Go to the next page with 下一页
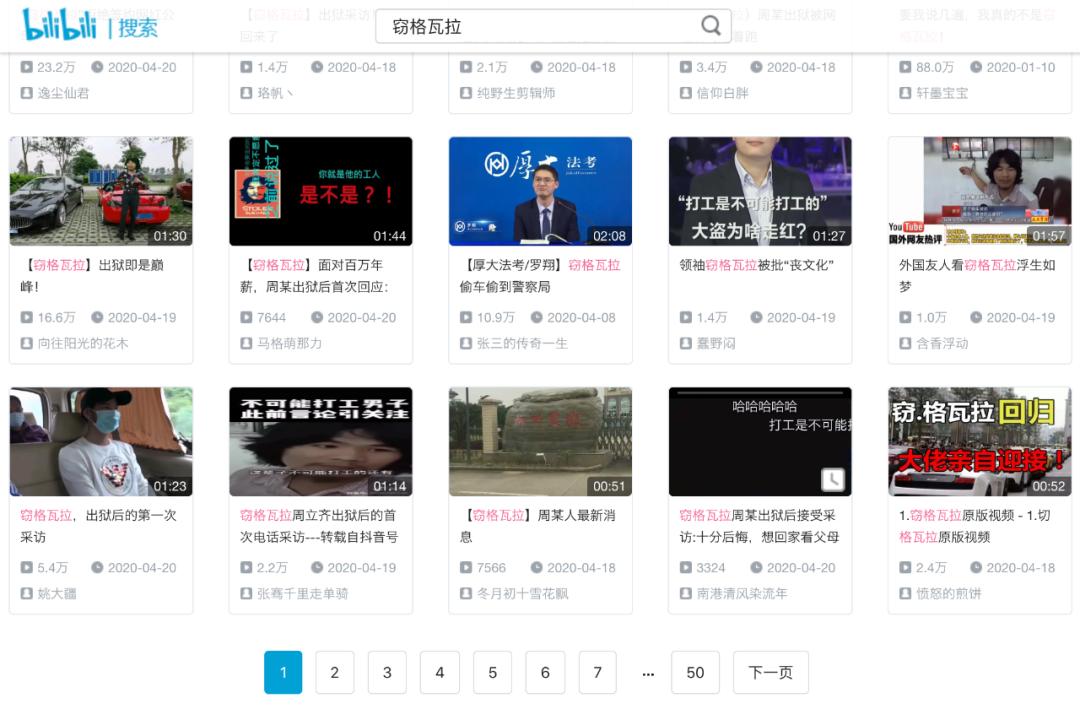This screenshot has height=709, width=1080. pos(771,672)
